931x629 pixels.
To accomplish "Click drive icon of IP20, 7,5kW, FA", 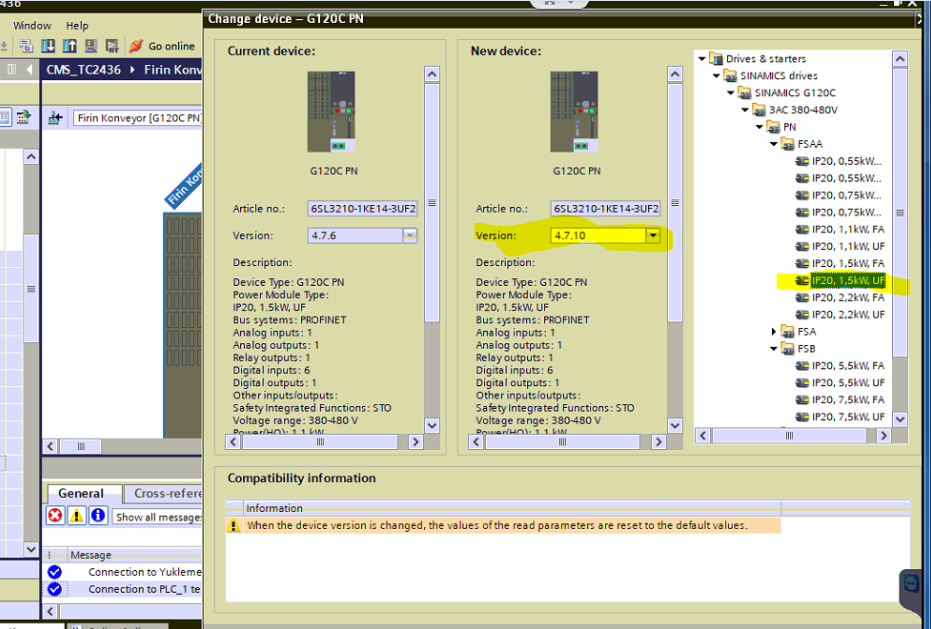I will tap(802, 400).
